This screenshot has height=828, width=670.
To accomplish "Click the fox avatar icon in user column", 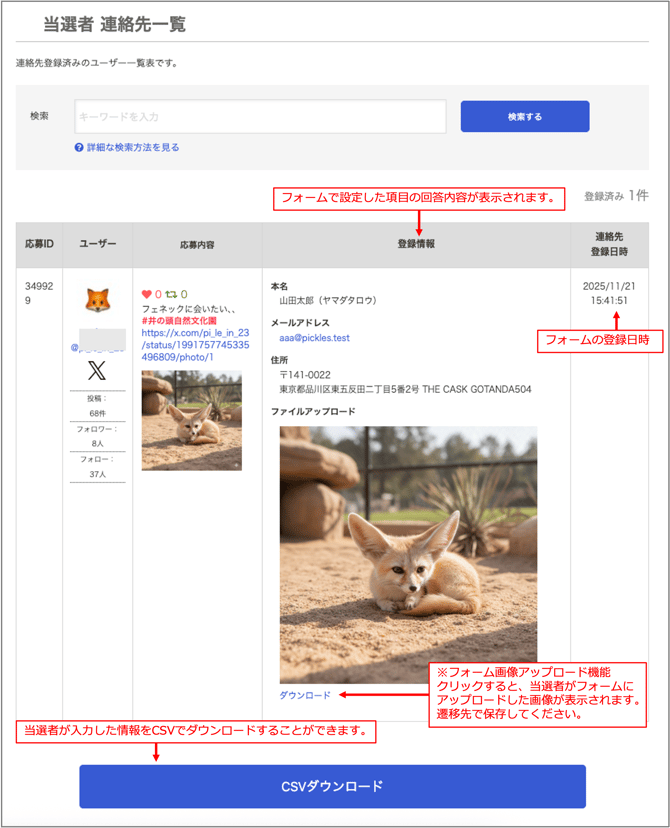I will coord(97,299).
